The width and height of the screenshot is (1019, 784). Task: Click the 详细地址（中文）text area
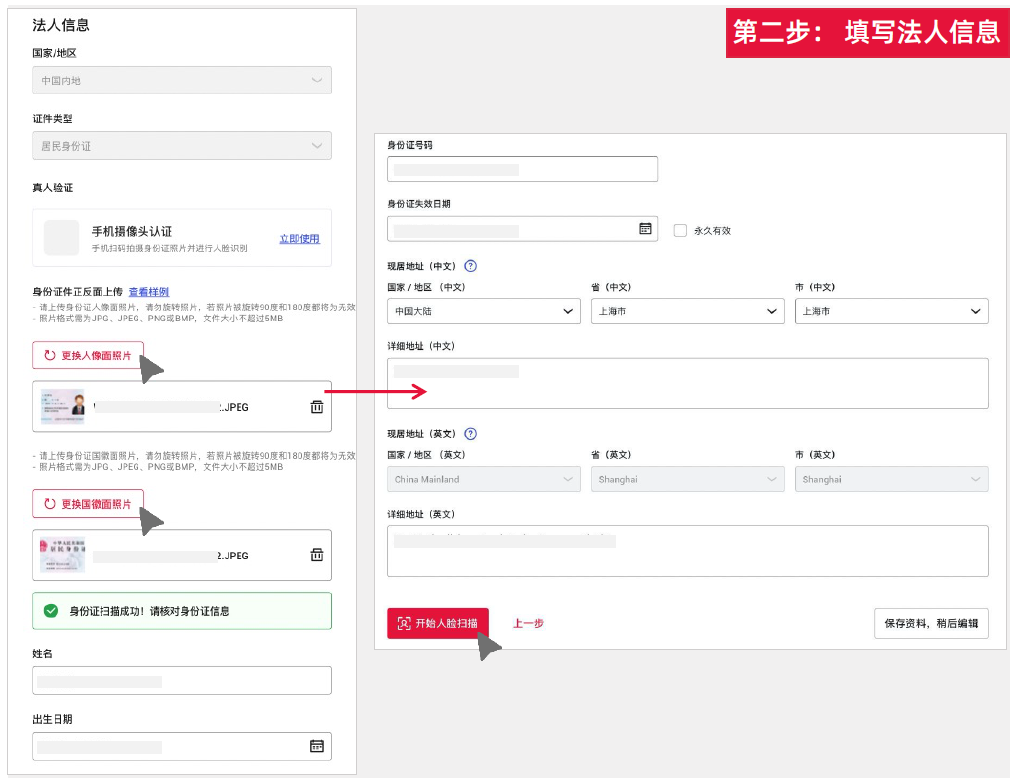point(687,384)
